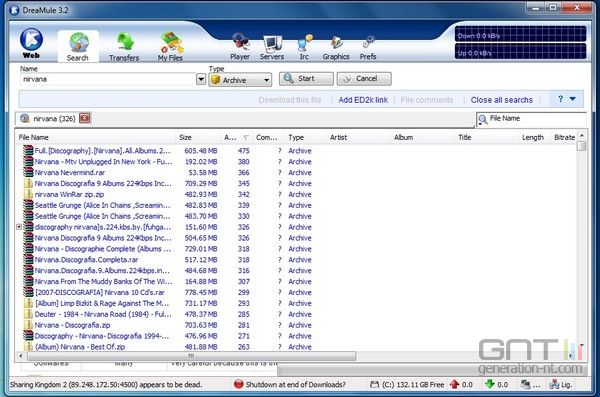Viewport: 600px width, 397px height.
Task: Open the Transfers section
Action: tap(124, 47)
